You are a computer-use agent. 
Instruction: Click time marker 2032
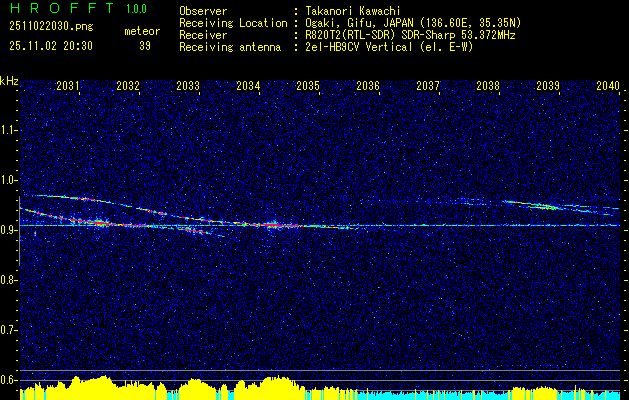coord(128,85)
